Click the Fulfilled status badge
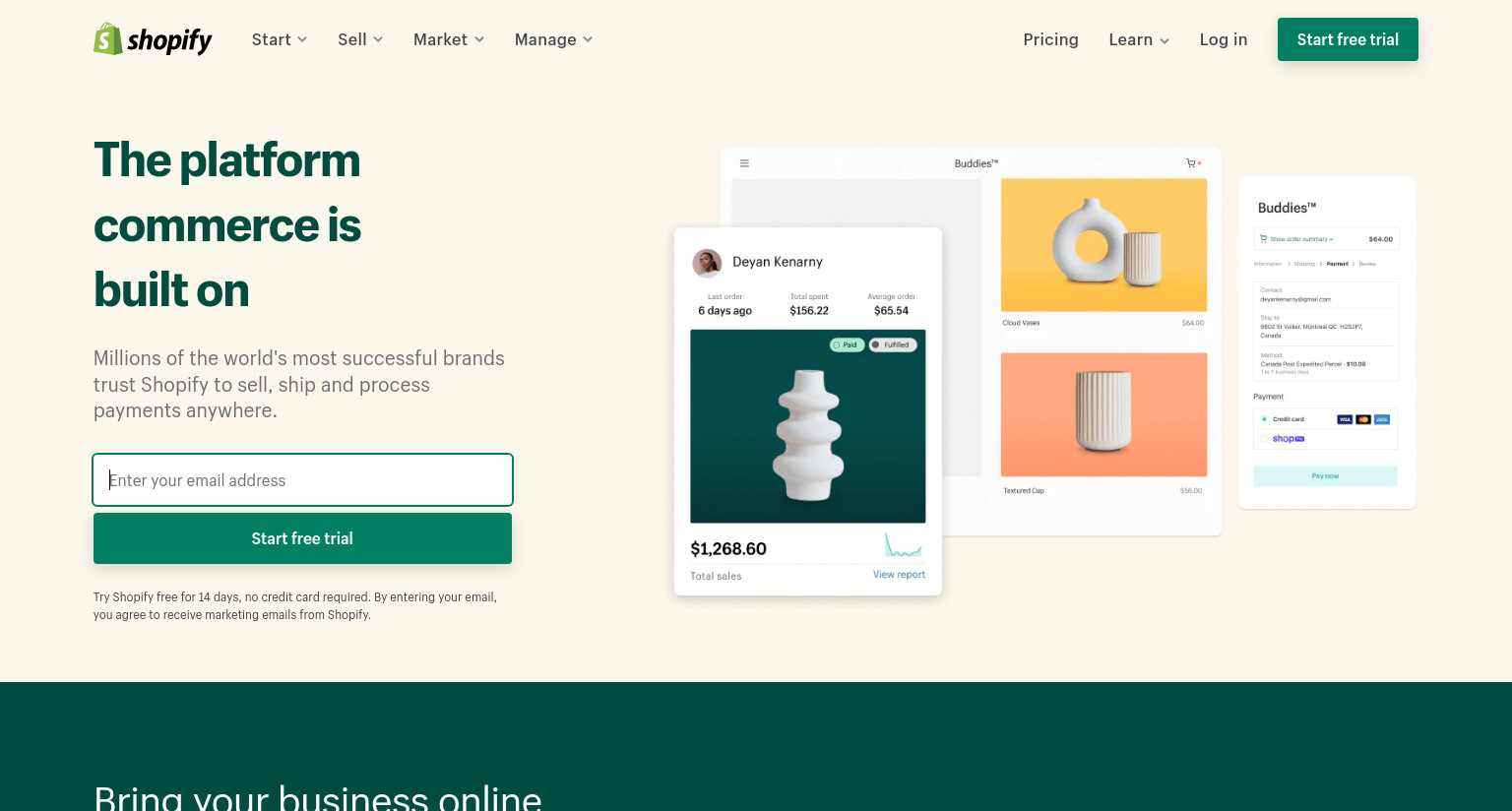 point(893,344)
